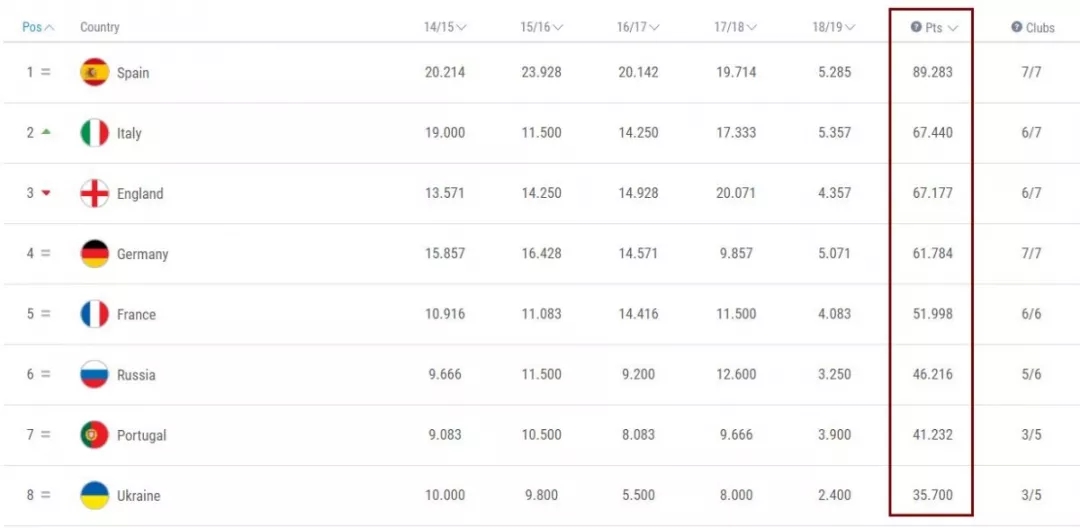Click the France flag icon
This screenshot has height=528, width=1080.
(94, 314)
